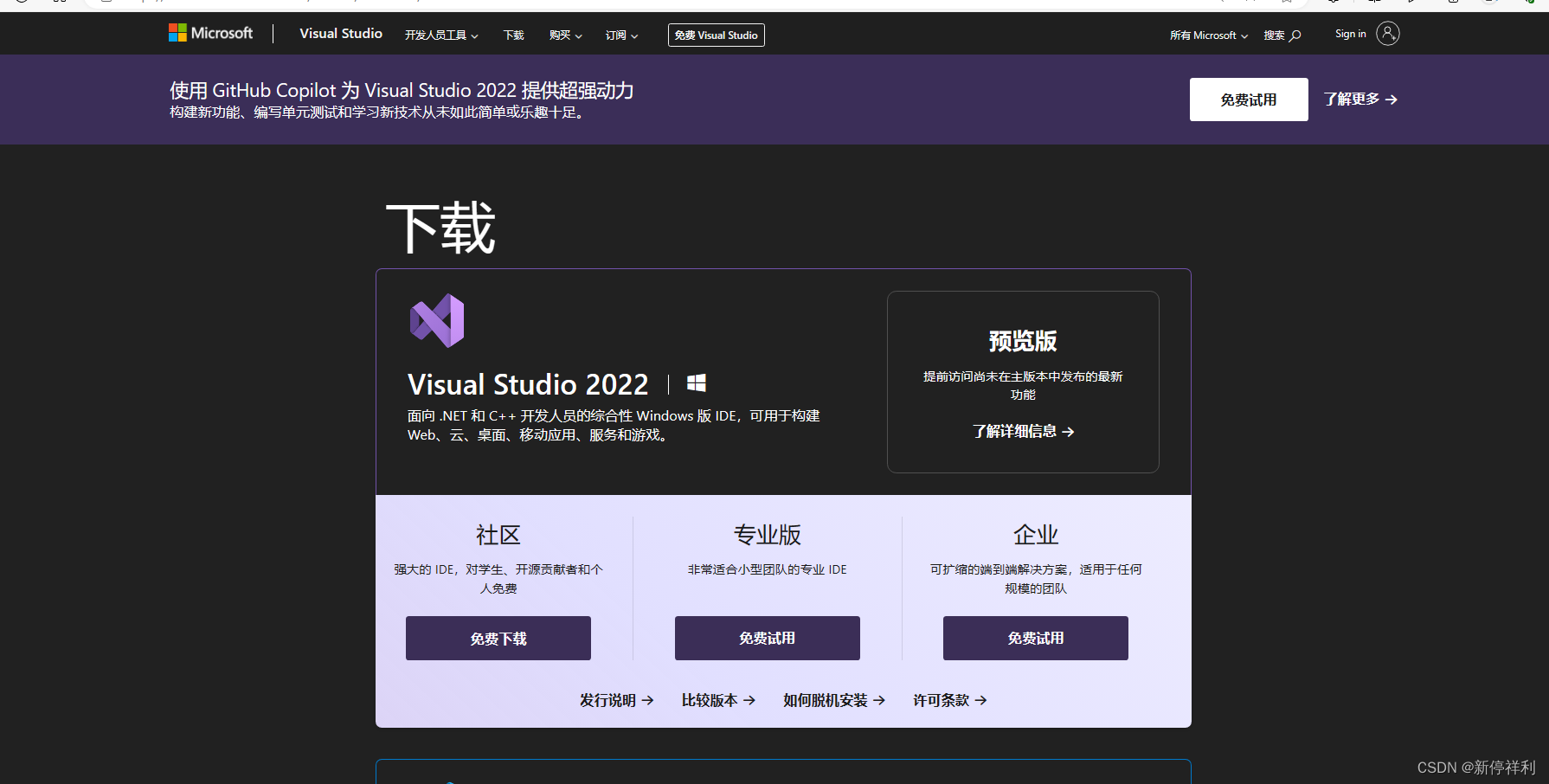
Task: Click the Visual Studio purple logo
Action: pos(437,320)
